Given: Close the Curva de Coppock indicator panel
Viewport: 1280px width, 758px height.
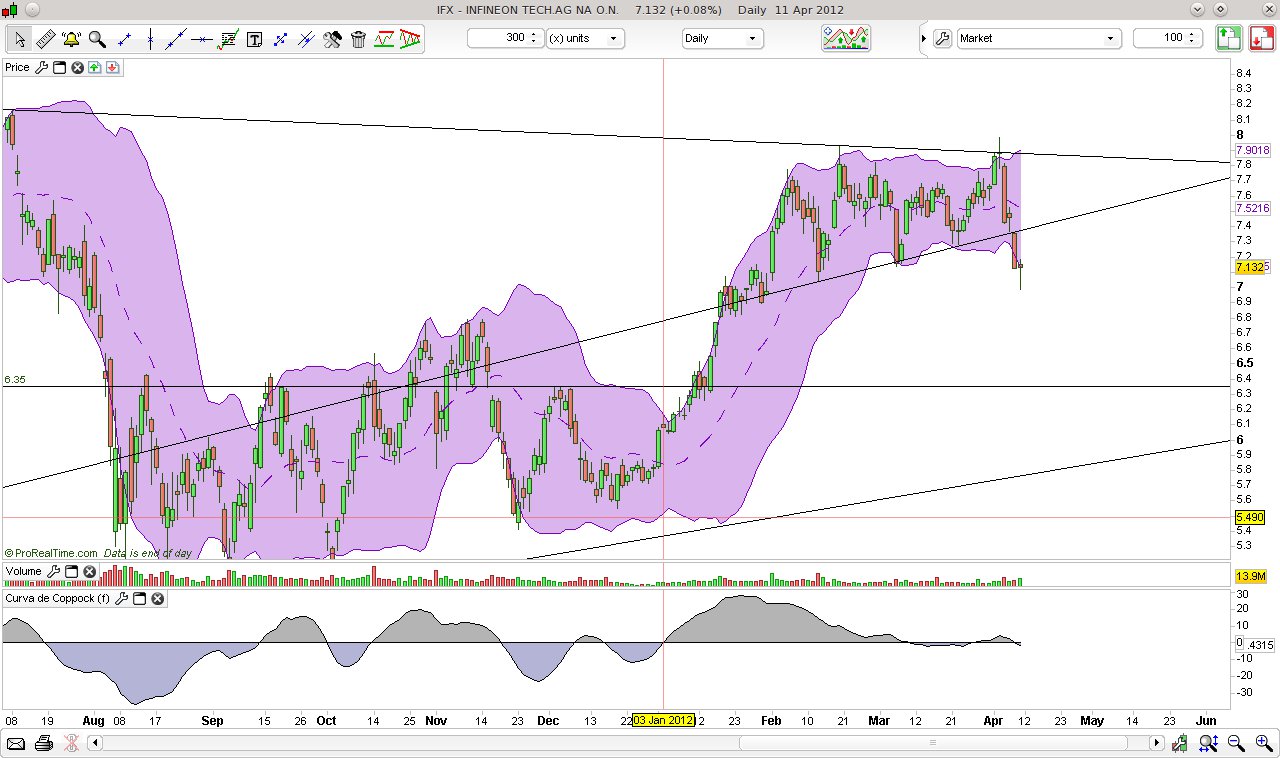Looking at the screenshot, I should pos(157,598).
